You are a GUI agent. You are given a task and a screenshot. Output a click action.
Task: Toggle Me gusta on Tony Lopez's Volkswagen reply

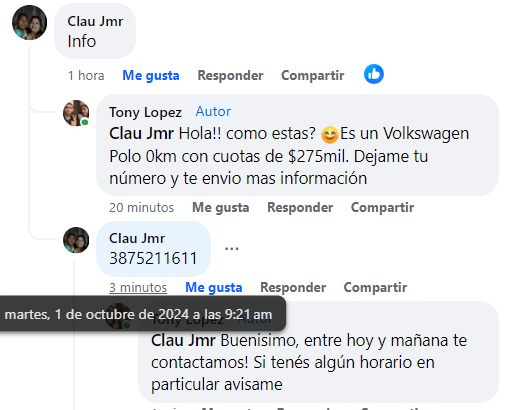click(220, 208)
